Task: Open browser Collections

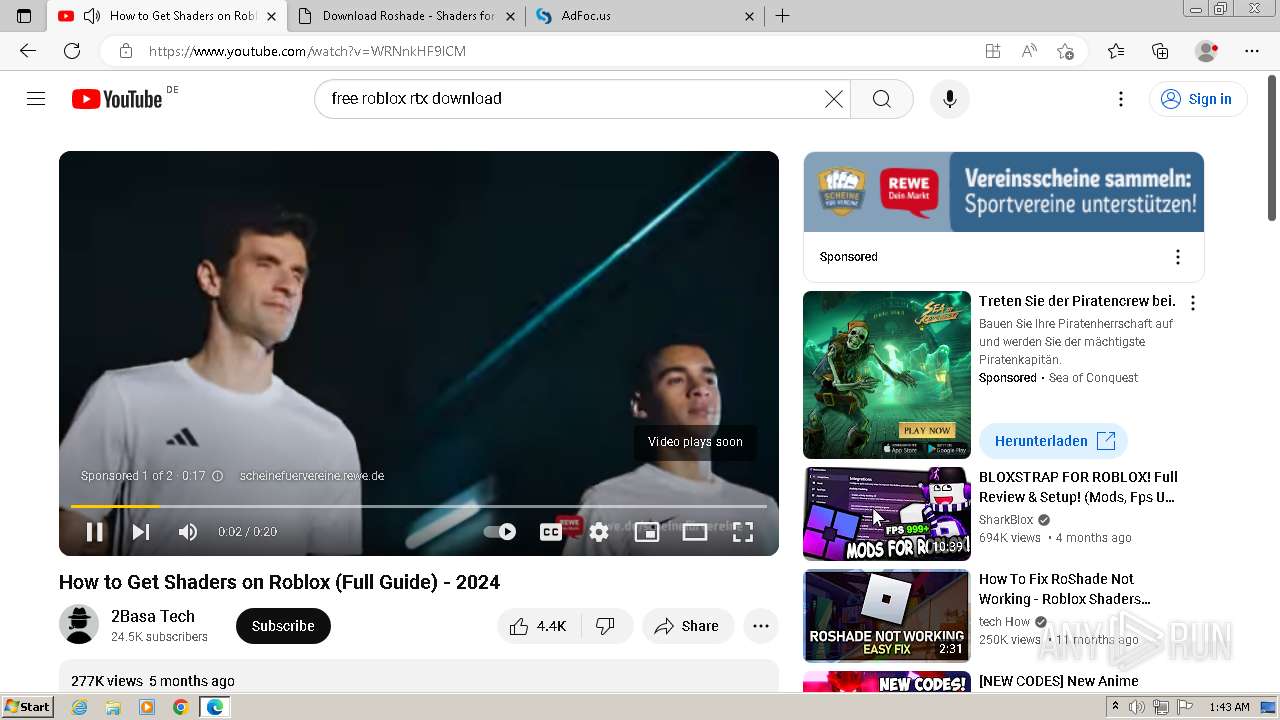Action: coord(1160,51)
